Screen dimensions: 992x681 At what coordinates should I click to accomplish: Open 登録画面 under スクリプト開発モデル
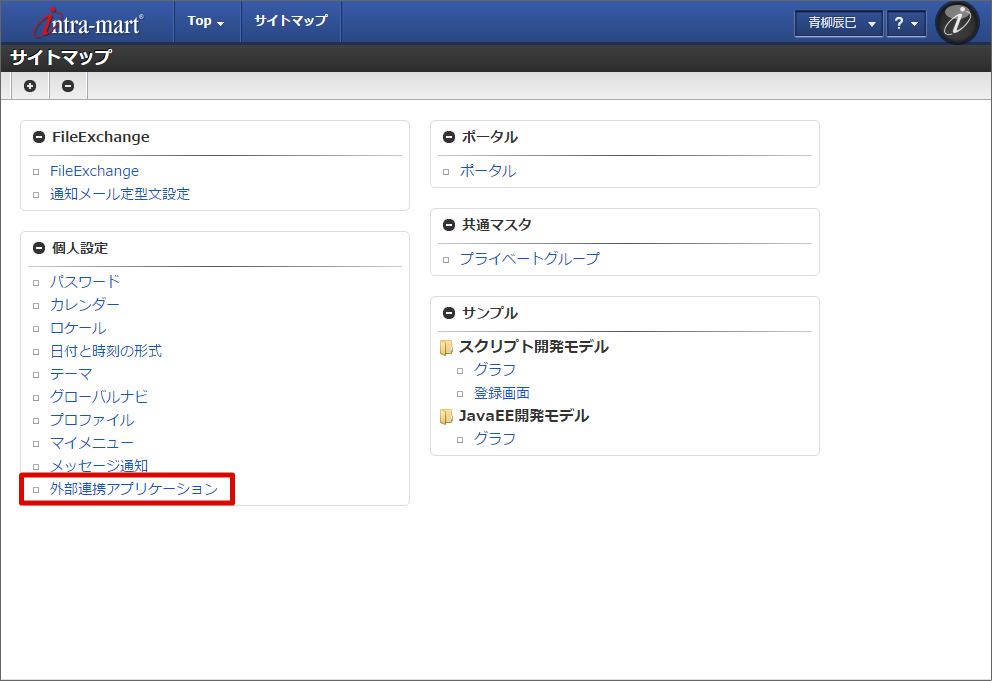pos(502,393)
